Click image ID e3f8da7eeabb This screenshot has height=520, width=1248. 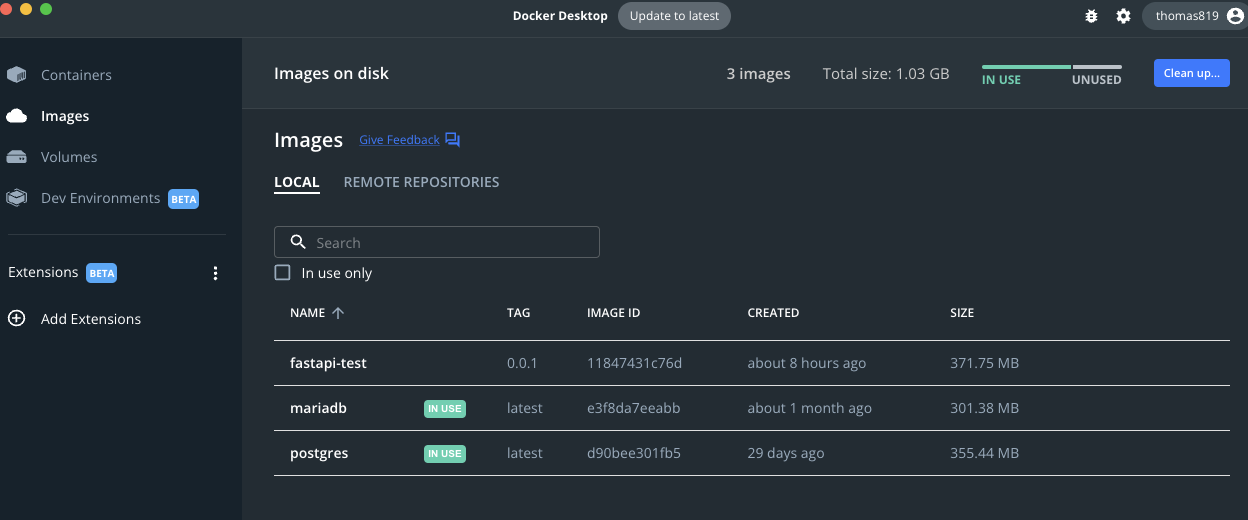(x=633, y=408)
